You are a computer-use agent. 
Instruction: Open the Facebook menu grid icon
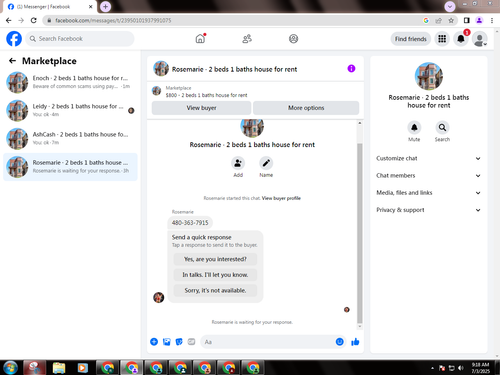(x=442, y=39)
